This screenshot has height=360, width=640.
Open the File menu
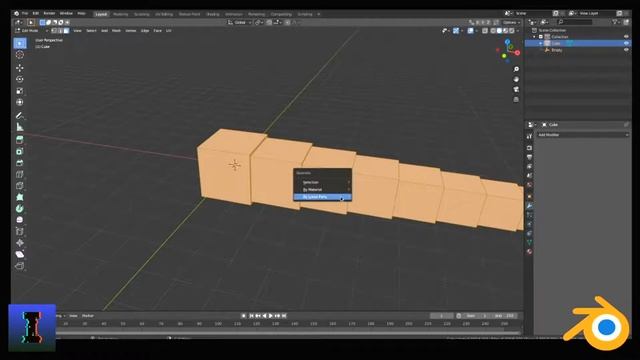click(x=25, y=13)
